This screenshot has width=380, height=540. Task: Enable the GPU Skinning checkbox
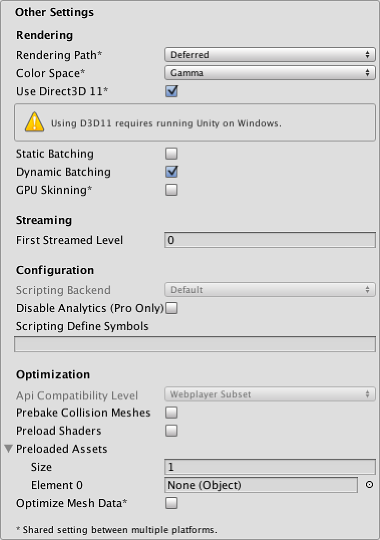click(171, 190)
